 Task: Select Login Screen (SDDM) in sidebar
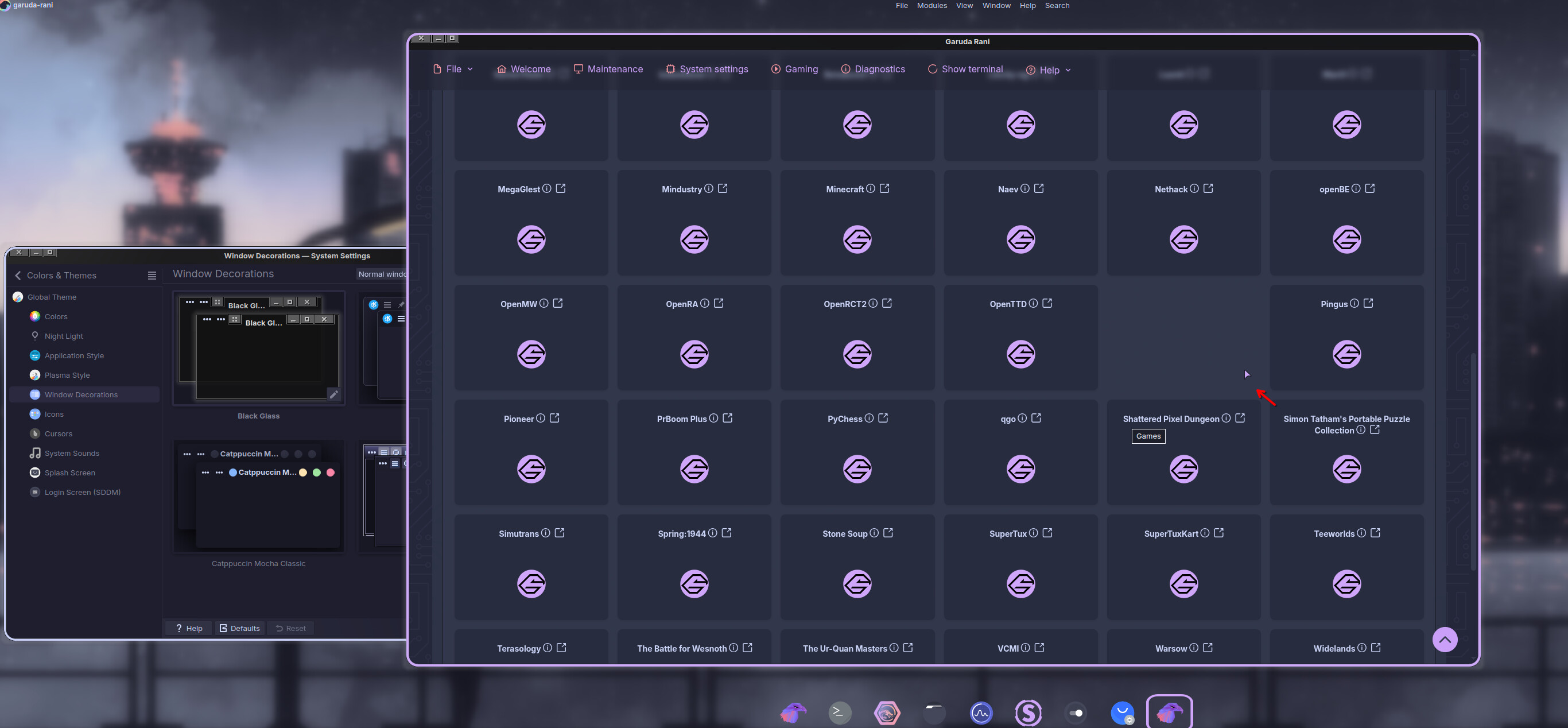(x=84, y=492)
